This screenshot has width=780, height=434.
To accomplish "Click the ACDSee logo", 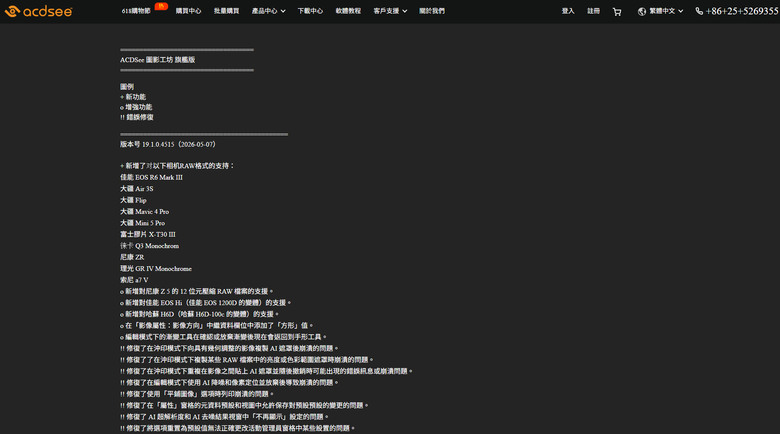I will pos(38,11).
